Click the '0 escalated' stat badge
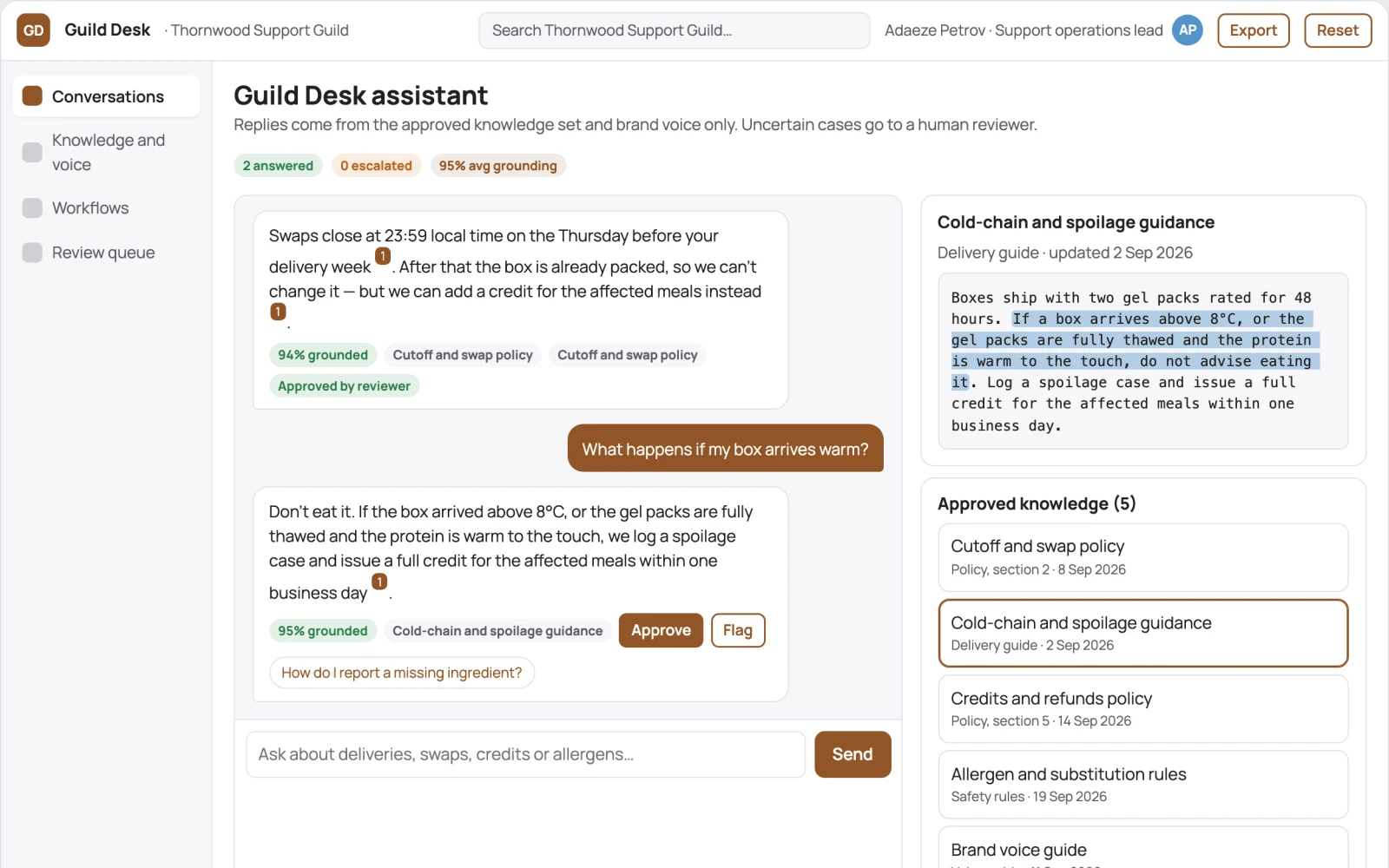 [x=376, y=166]
